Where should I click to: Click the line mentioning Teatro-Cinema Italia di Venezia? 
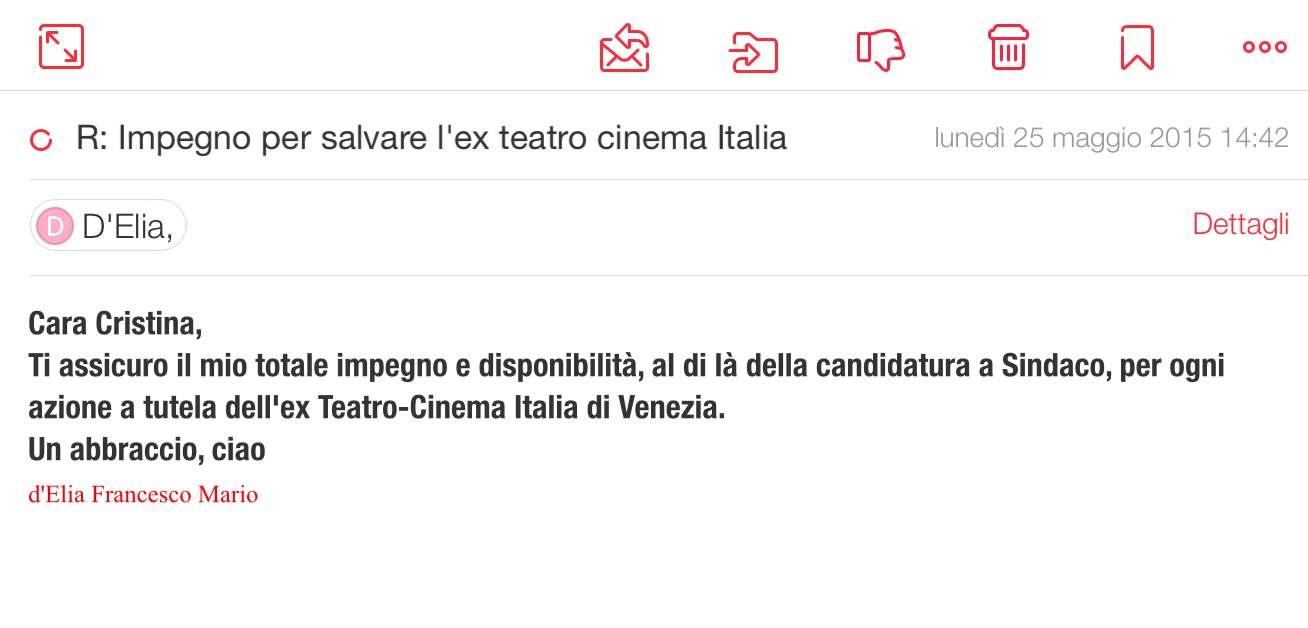[376, 408]
